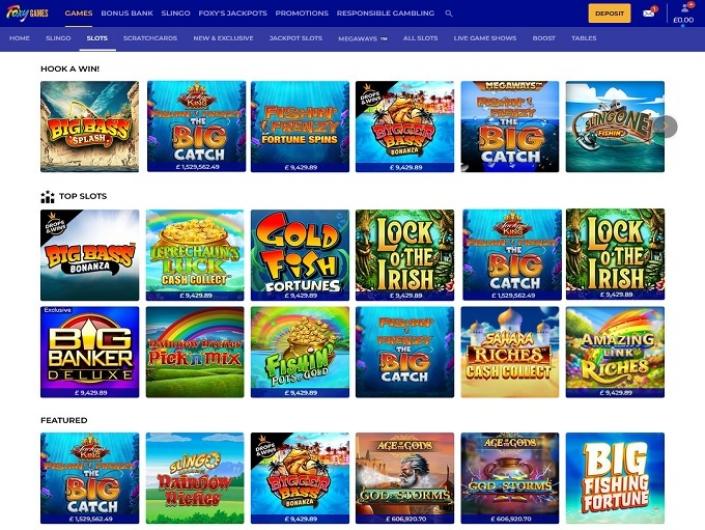Open the search magnifier icon
This screenshot has height=530, width=705.
pyautogui.click(x=449, y=13)
